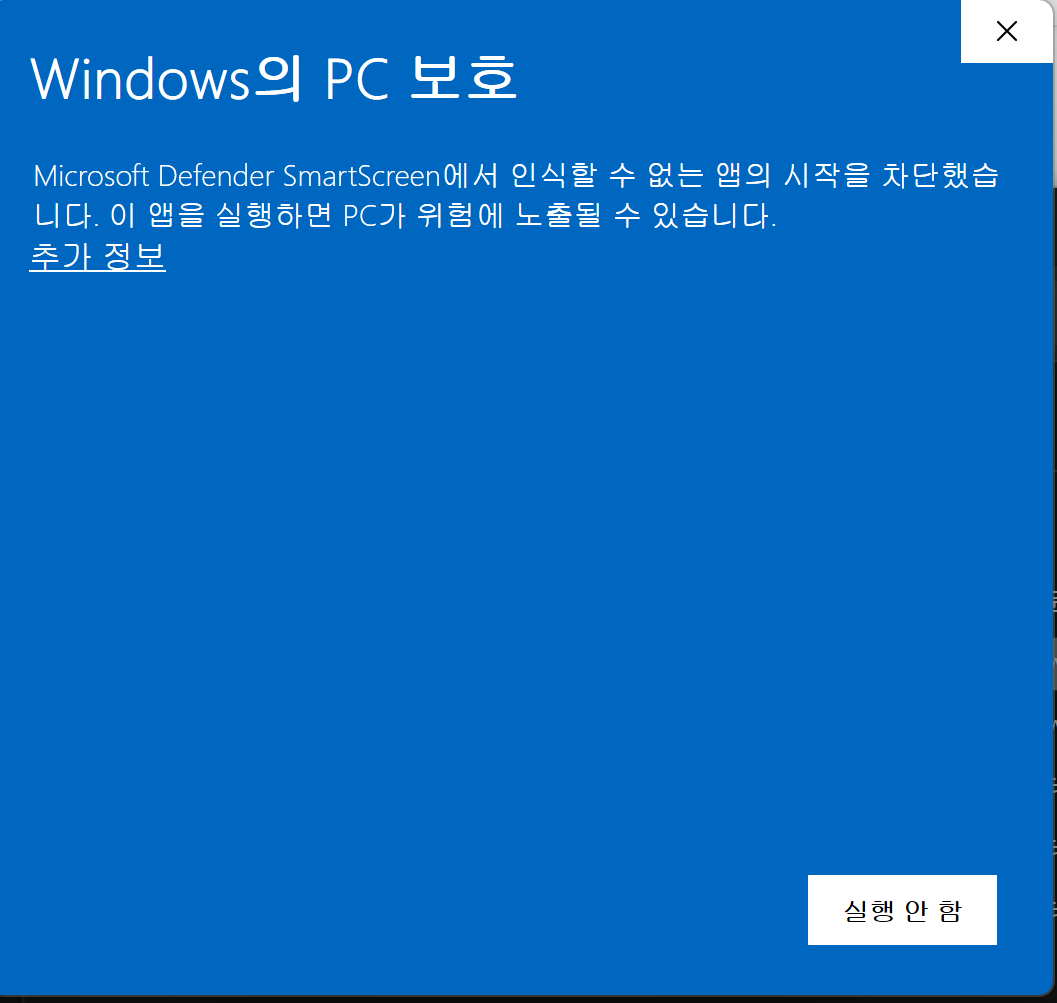Cancel app launch with 실행 안 함
The height and width of the screenshot is (1003, 1057).
point(902,910)
